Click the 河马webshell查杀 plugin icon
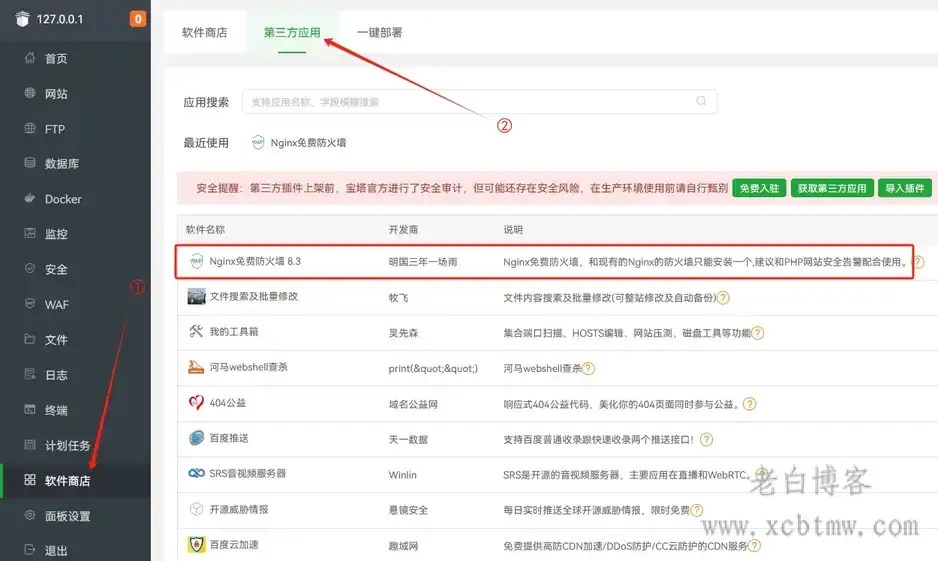 tap(196, 367)
